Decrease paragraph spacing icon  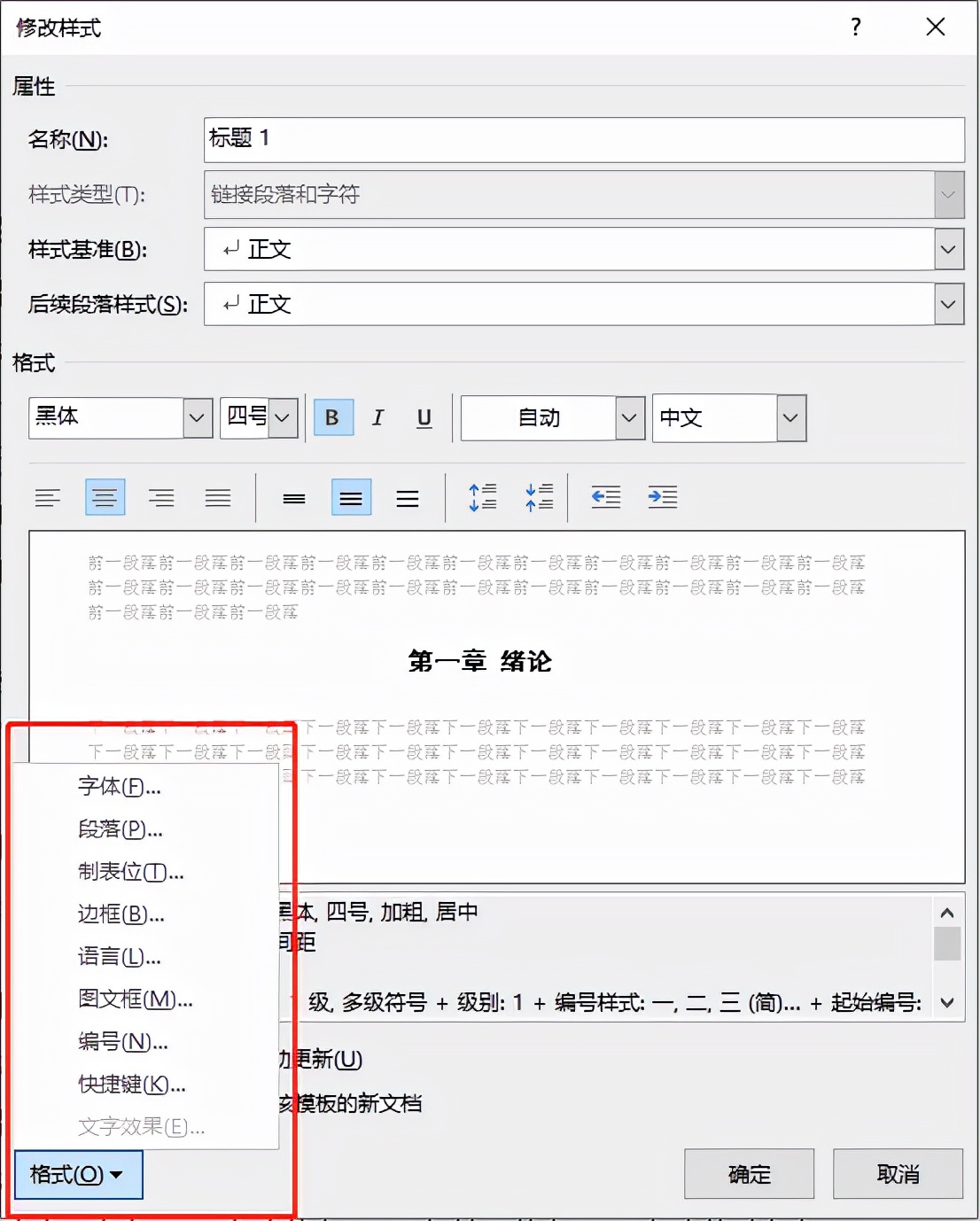click(540, 498)
